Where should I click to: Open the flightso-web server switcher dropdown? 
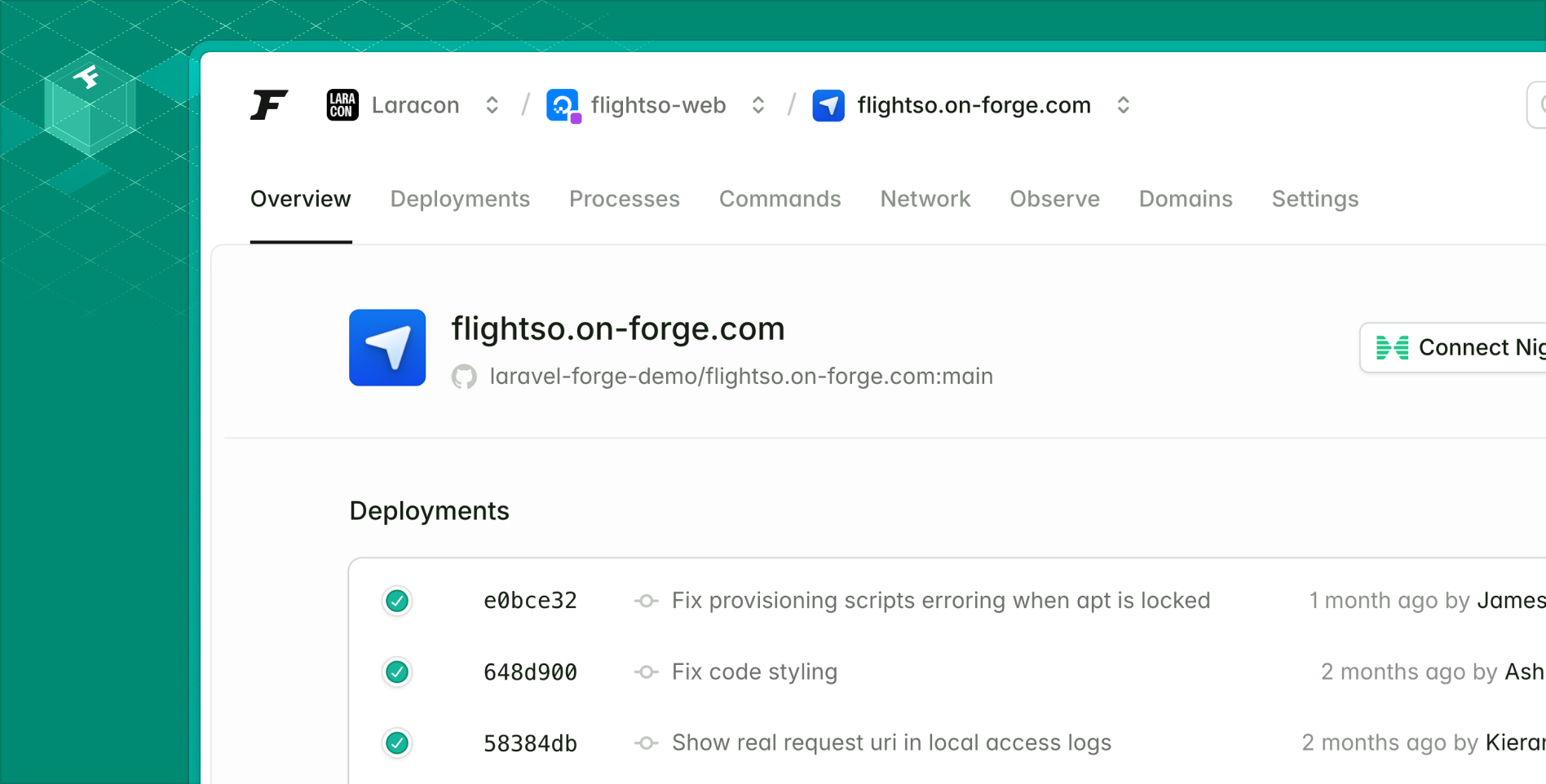[x=758, y=104]
